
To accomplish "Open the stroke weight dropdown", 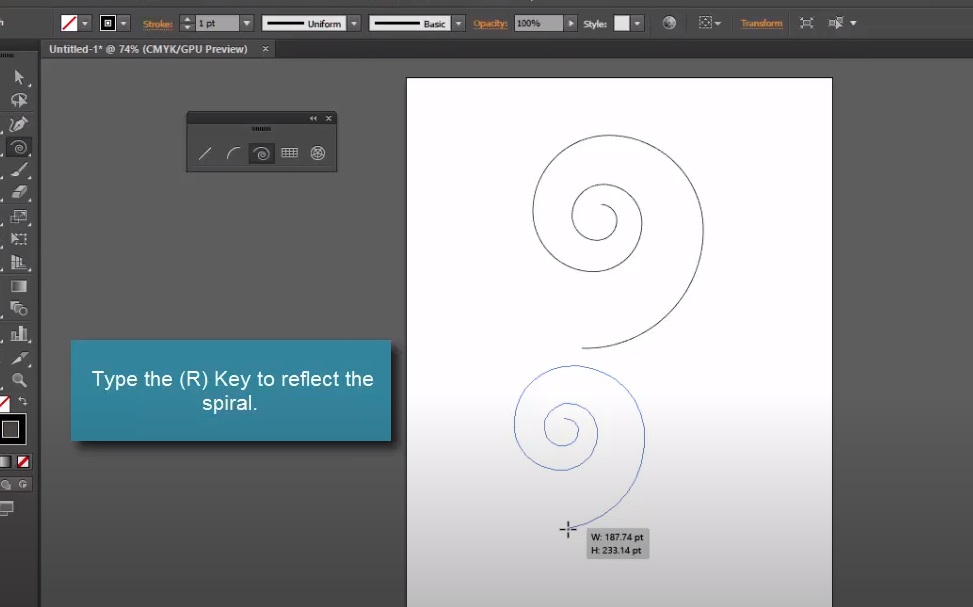I will [247, 24].
